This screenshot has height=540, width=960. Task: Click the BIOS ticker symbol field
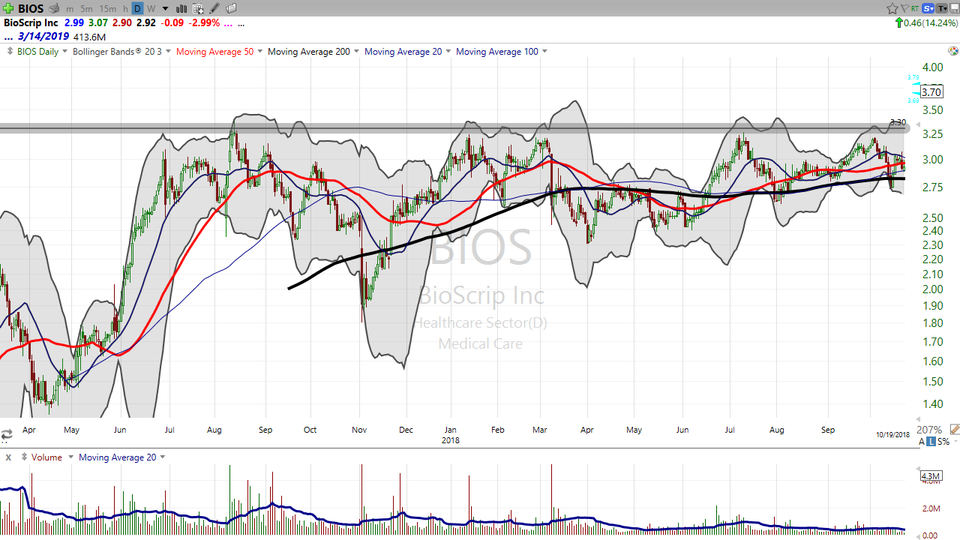(x=31, y=9)
